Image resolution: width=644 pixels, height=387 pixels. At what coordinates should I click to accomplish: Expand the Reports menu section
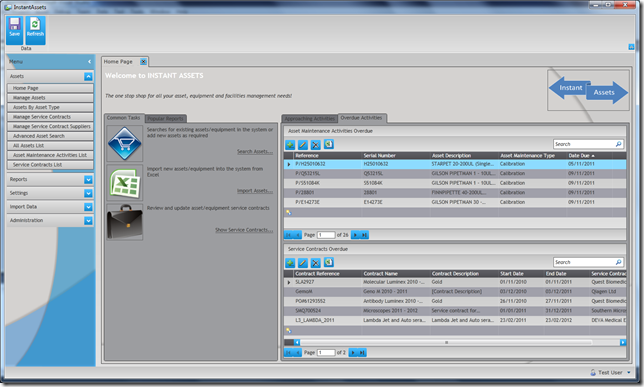coord(88,180)
